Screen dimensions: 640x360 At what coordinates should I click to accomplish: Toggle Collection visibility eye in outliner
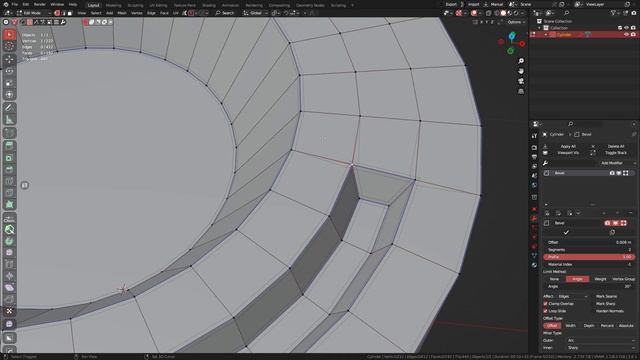tap(626, 28)
